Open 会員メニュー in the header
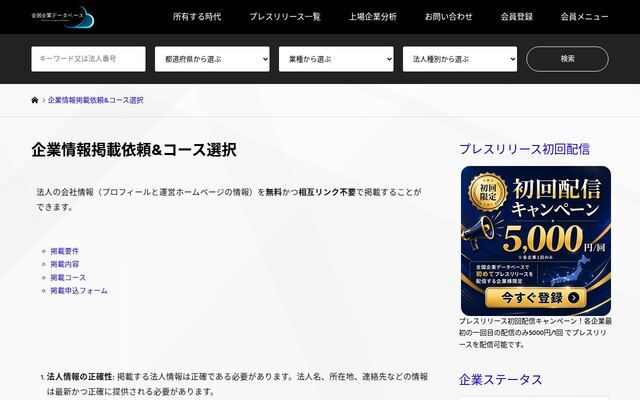The image size is (640, 400). click(x=584, y=17)
